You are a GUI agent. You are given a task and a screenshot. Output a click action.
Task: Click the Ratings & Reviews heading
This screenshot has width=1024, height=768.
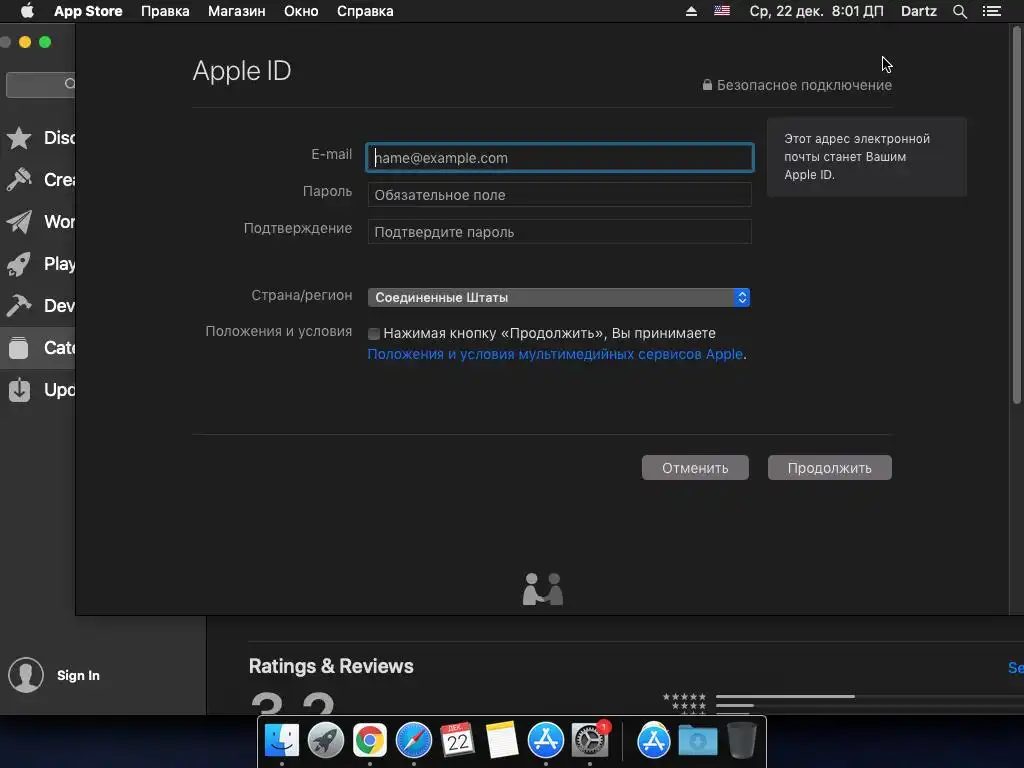(331, 666)
